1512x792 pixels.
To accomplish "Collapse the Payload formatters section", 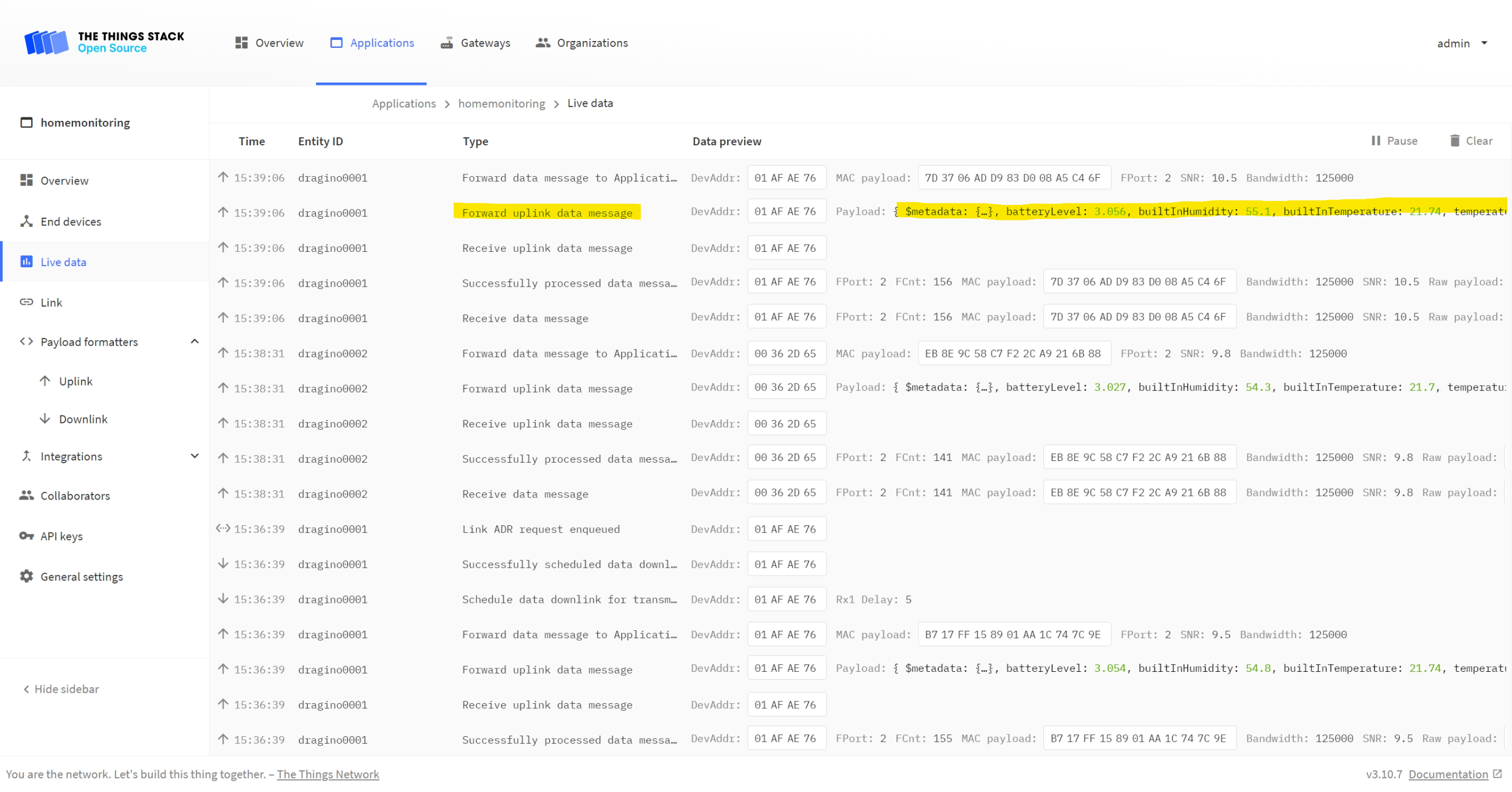I will click(x=195, y=342).
